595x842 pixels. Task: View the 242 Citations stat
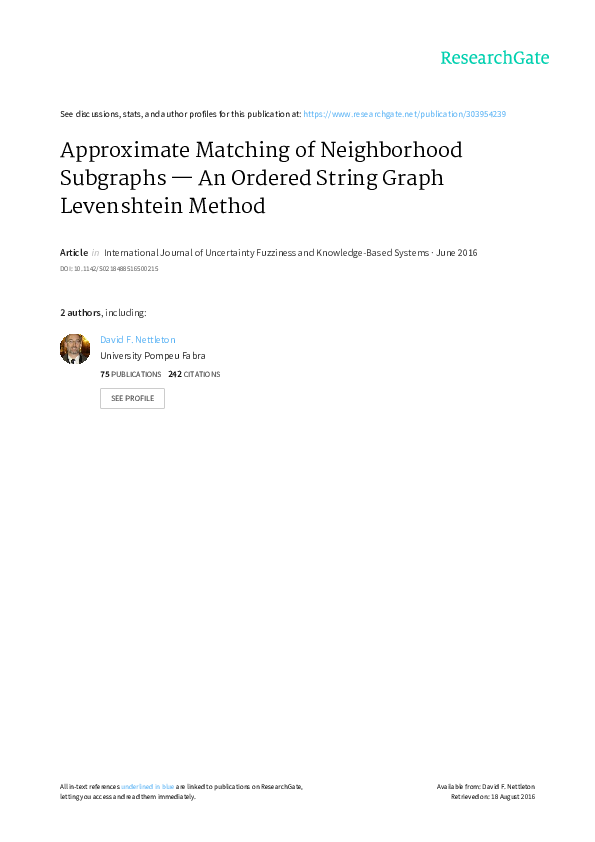pyautogui.click(x=194, y=374)
